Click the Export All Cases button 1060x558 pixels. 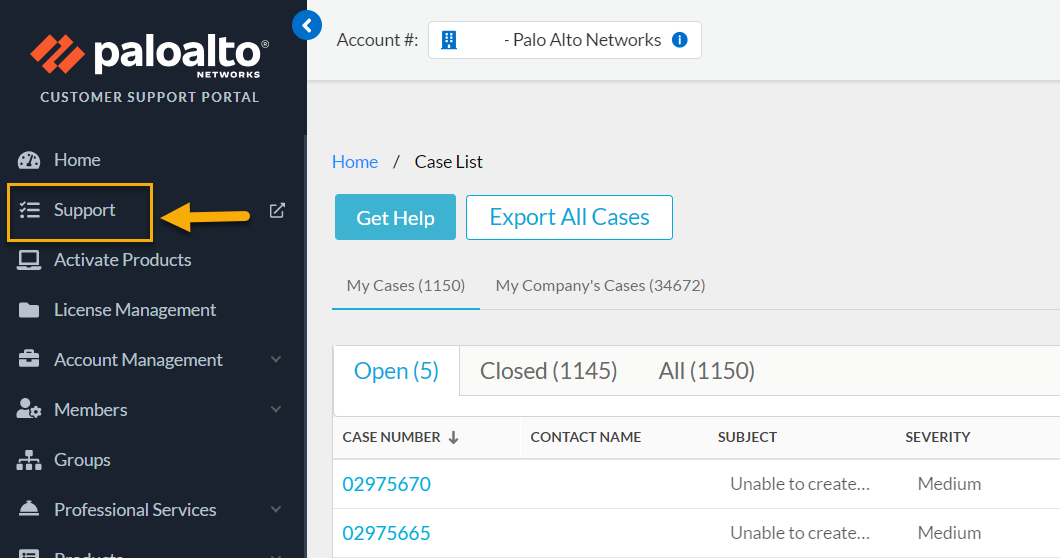click(x=569, y=218)
